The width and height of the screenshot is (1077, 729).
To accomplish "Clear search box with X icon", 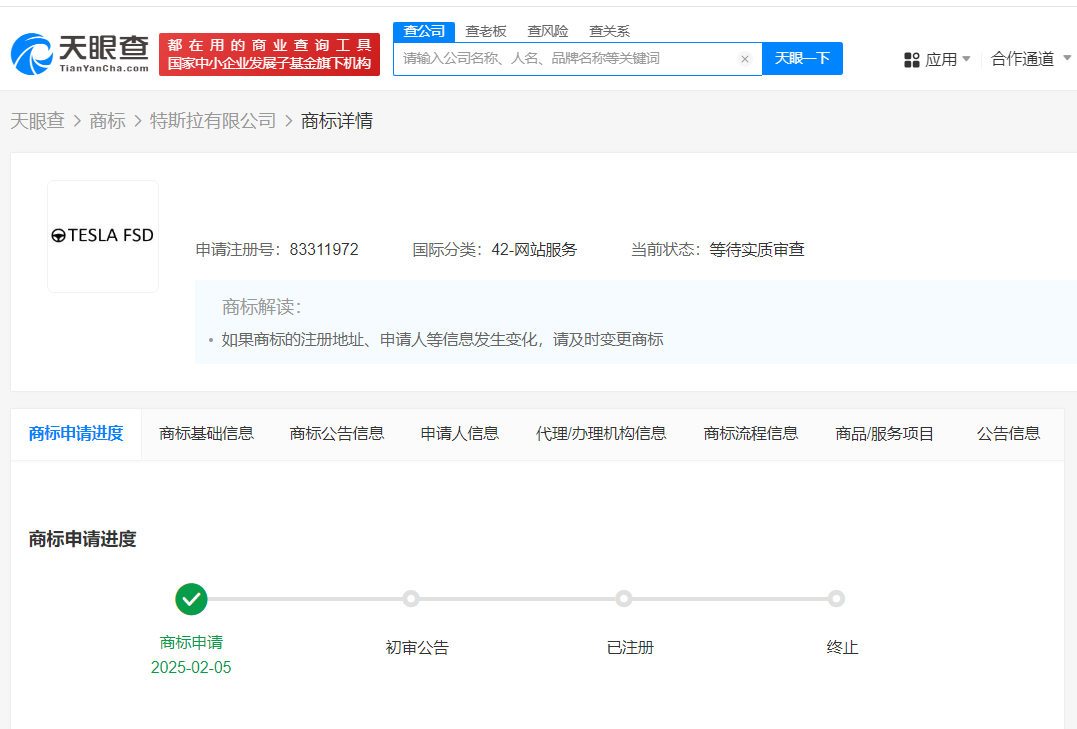I will pyautogui.click(x=744, y=59).
